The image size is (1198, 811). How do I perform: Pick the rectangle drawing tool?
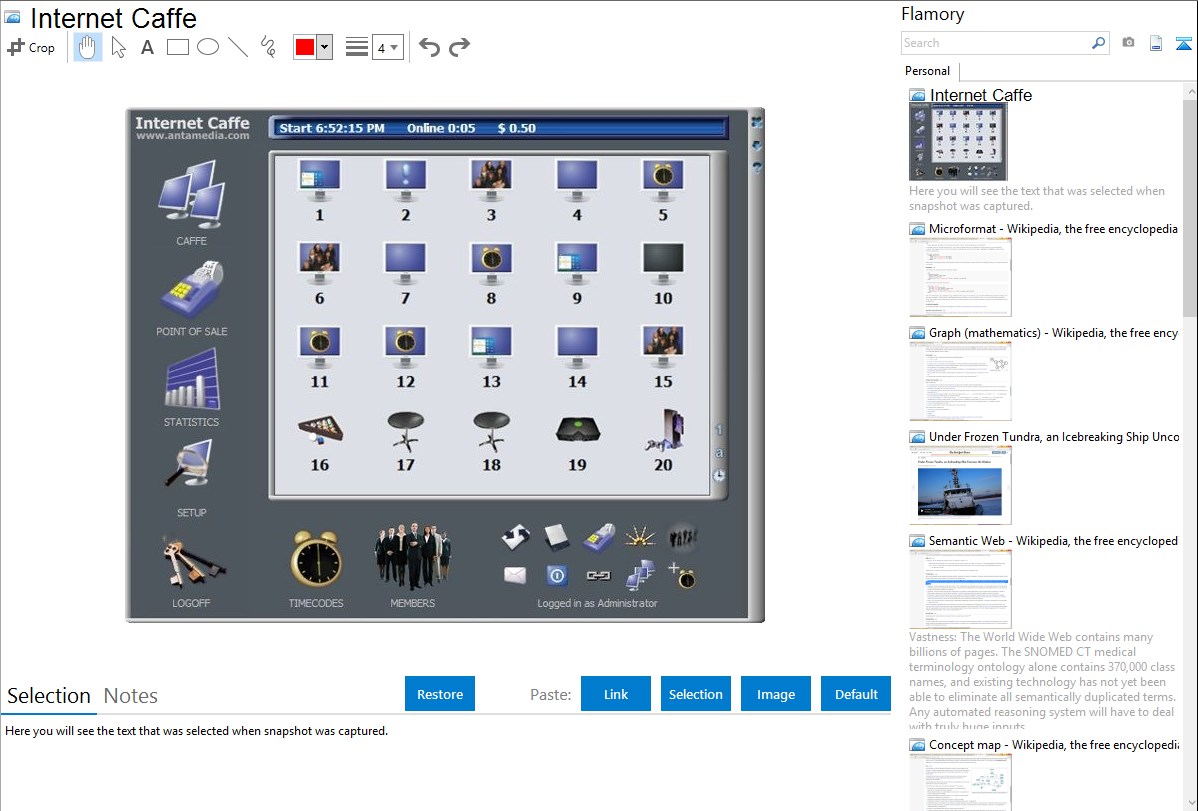(x=177, y=47)
